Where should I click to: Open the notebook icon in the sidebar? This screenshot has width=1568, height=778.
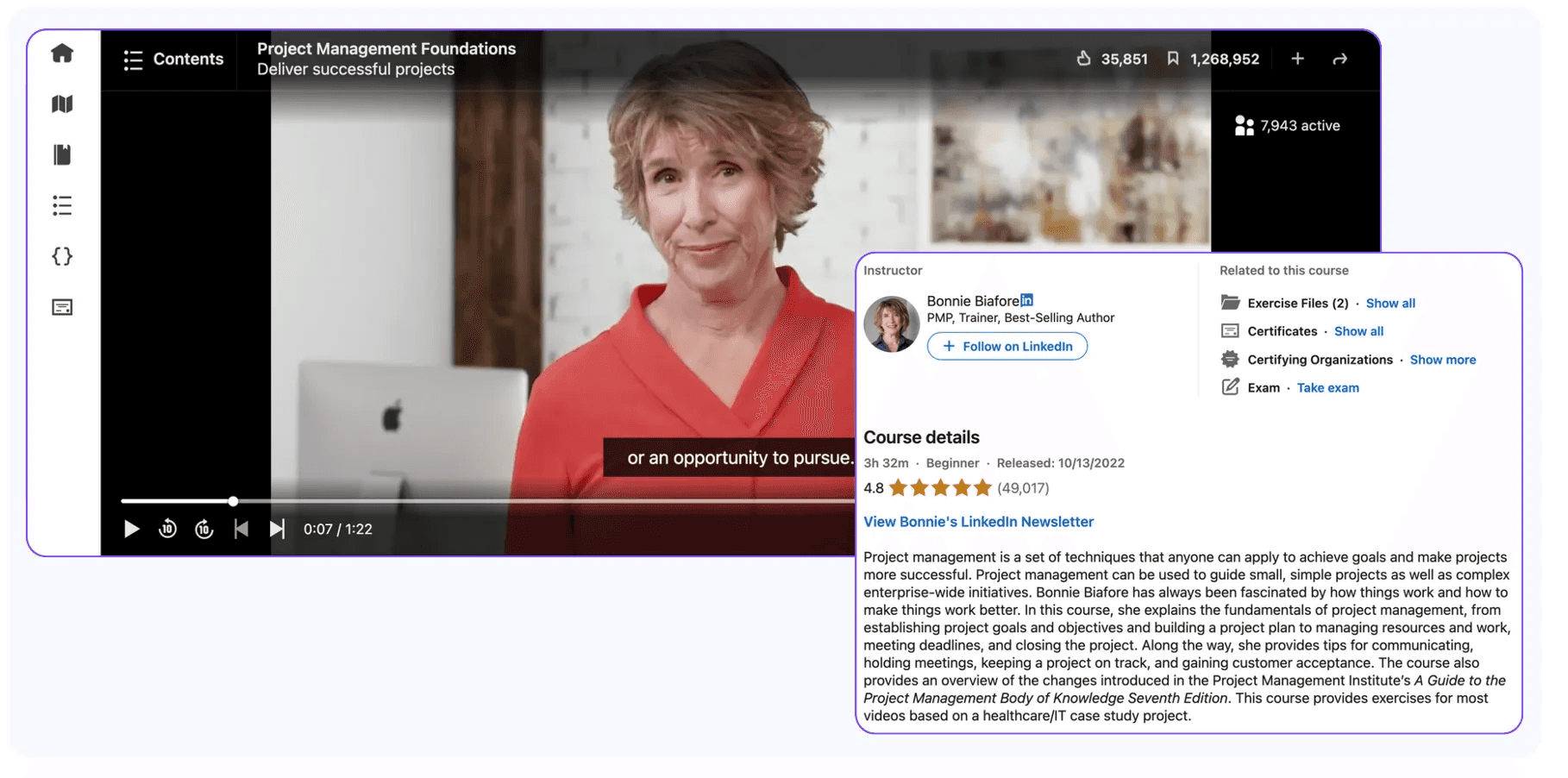(62, 154)
